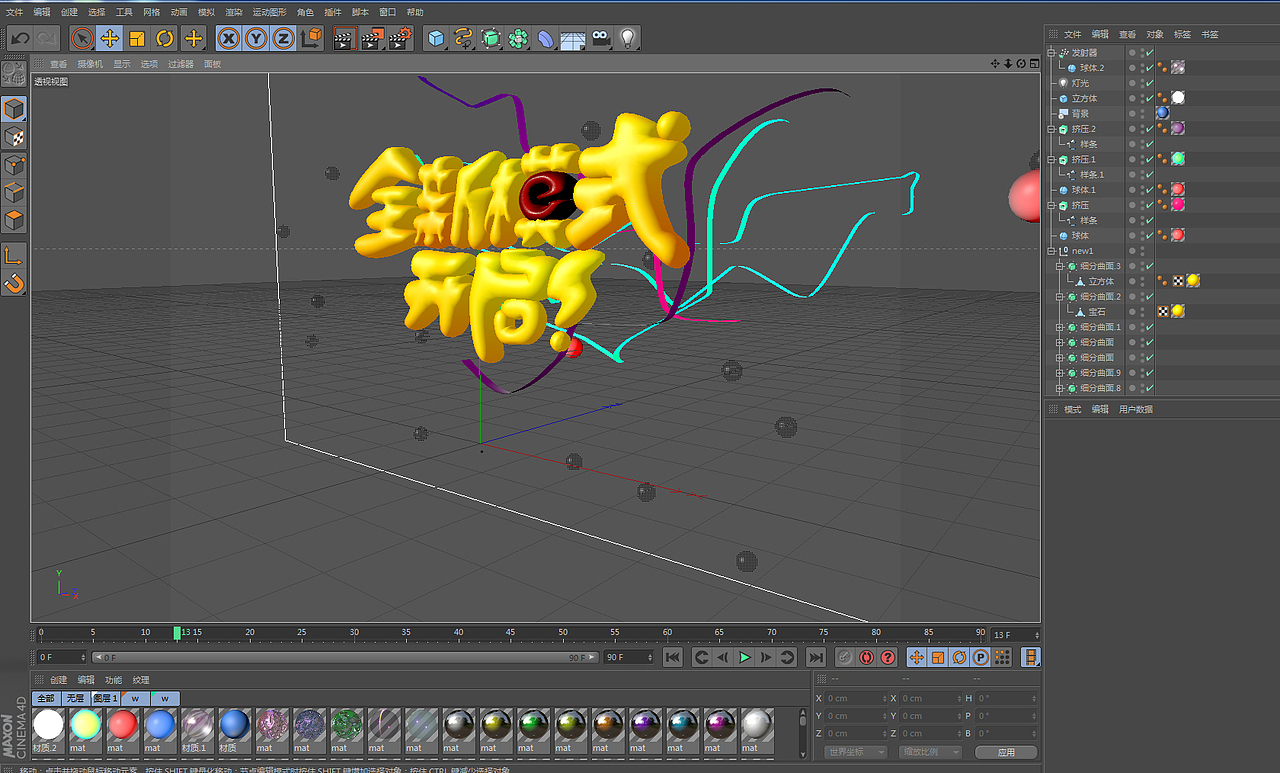1280x773 pixels.
Task: Open the floor environment icon
Action: (x=573, y=39)
